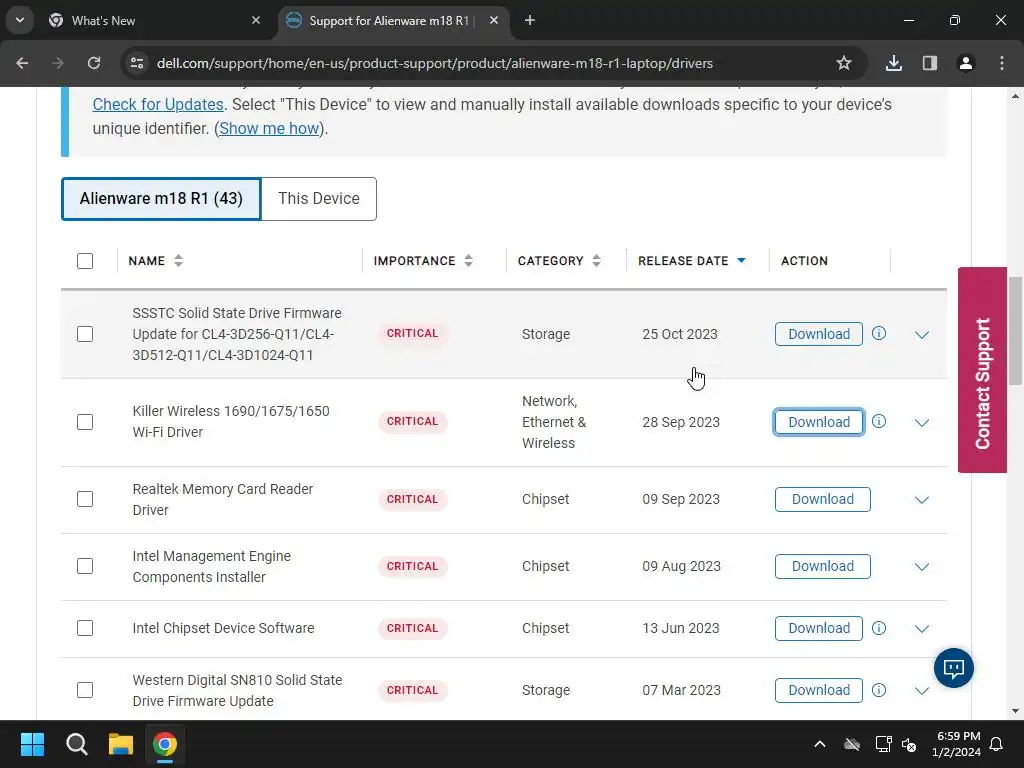Screen dimensions: 1024x768
Task: Open File Explorer from taskbar
Action: pos(121,744)
